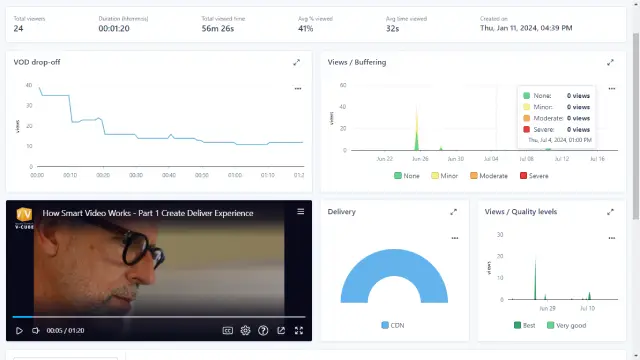The height and width of the screenshot is (360, 640).
Task: Expand the VOD drop-off chart
Action: [297, 62]
